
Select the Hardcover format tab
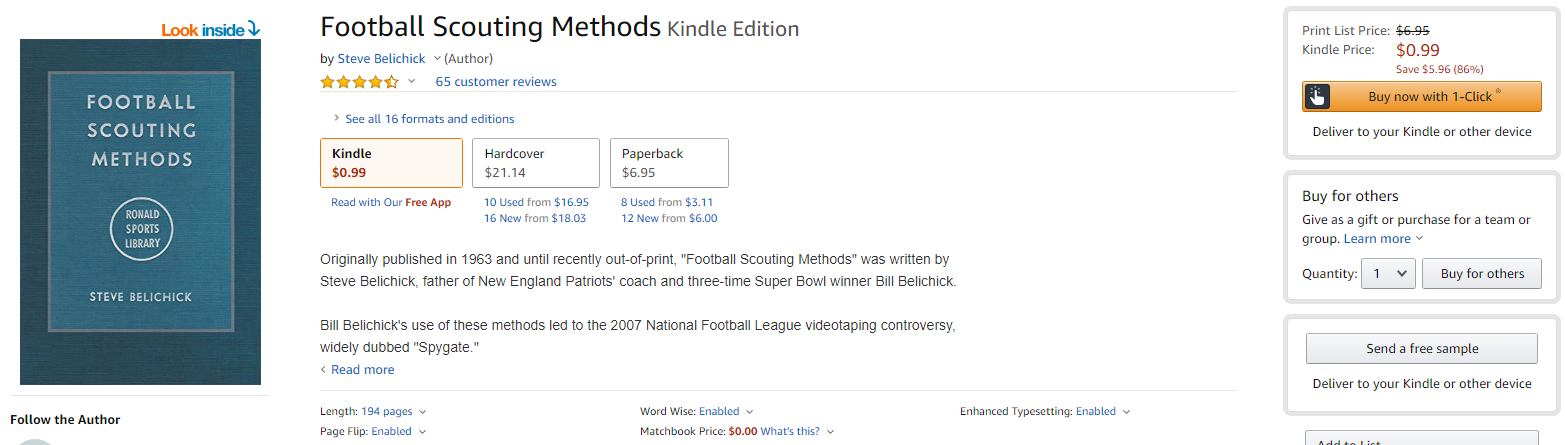click(535, 163)
